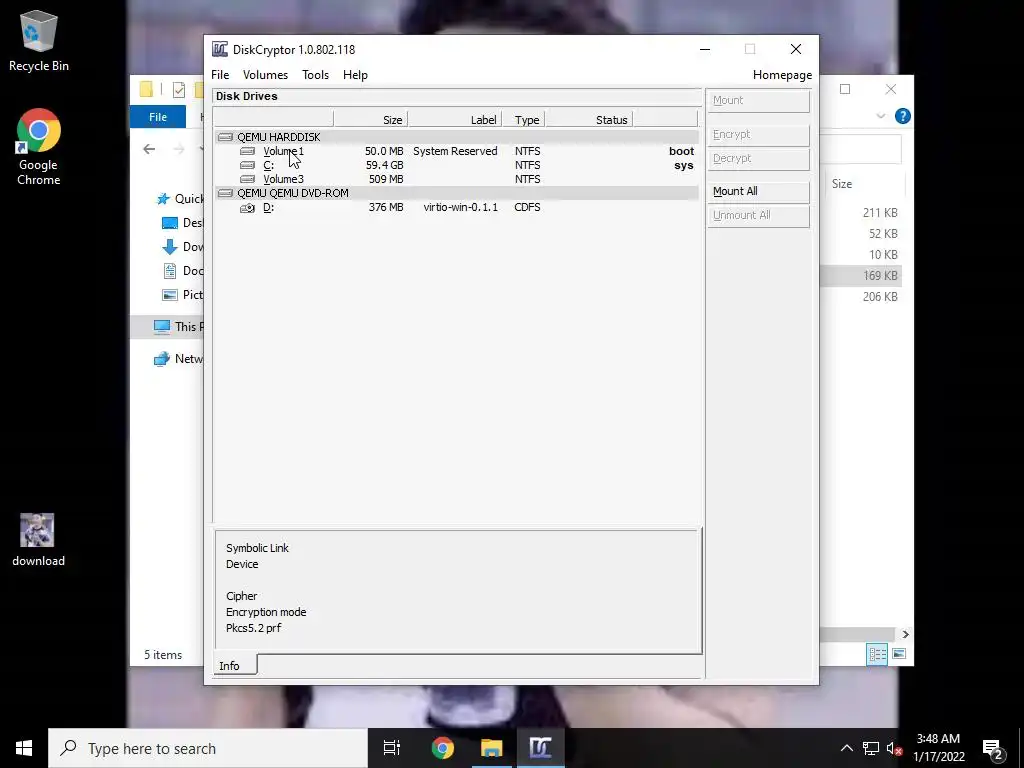The image size is (1024, 768).
Task: Click the Volume1 drive icon
Action: [x=248, y=152]
